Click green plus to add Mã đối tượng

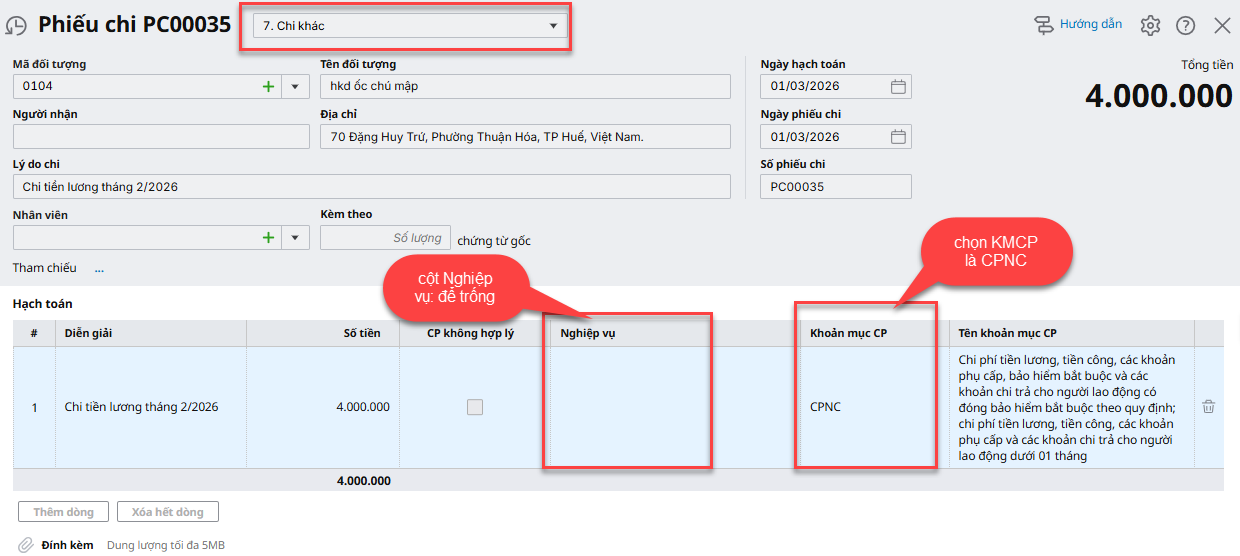(x=268, y=87)
